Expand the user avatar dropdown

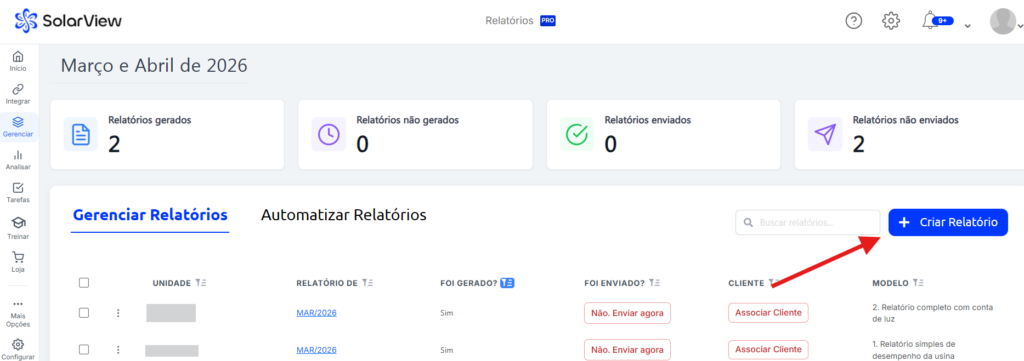[x=1006, y=22]
